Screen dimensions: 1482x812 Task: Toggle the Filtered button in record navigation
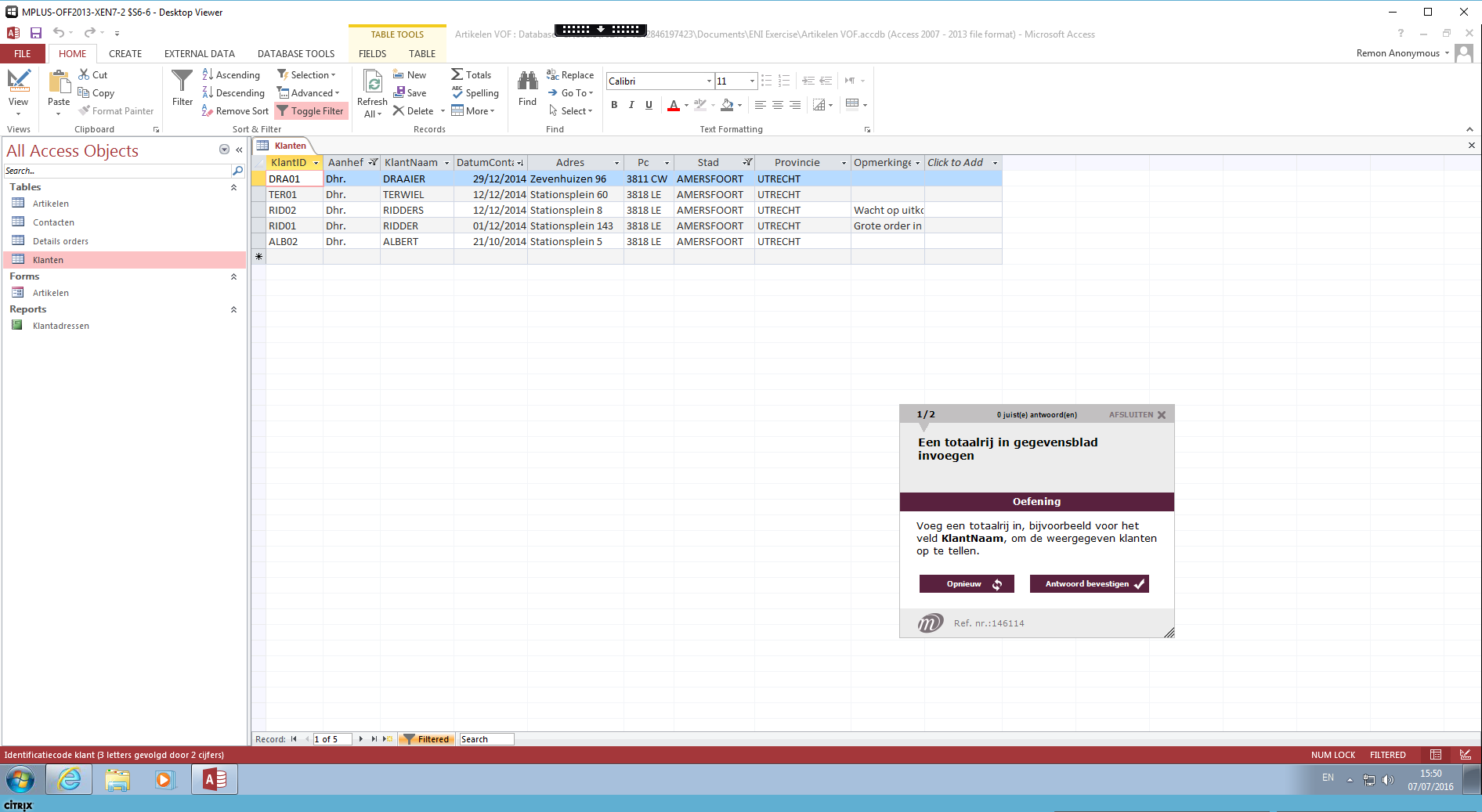(426, 739)
